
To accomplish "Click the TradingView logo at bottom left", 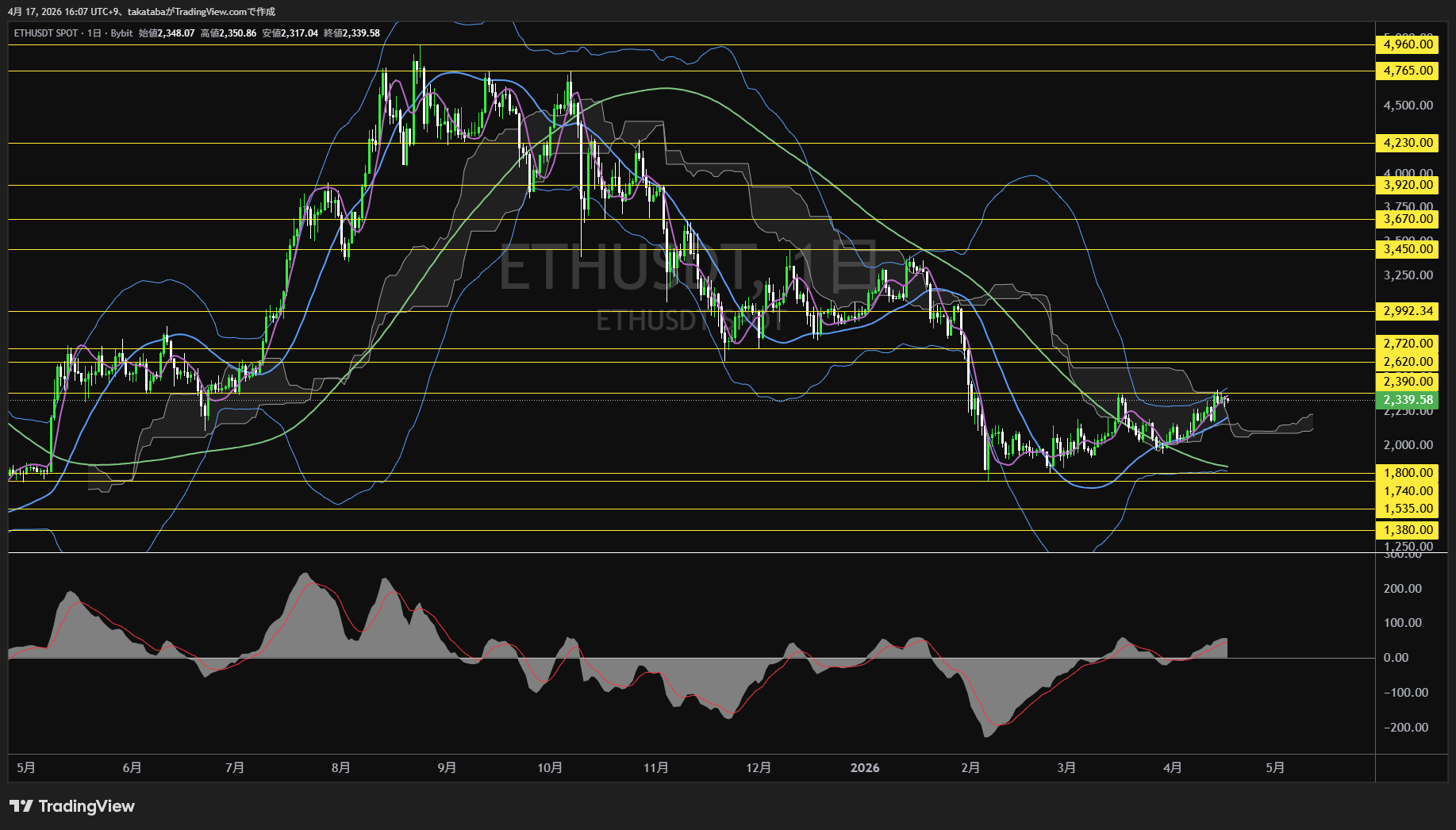I will pos(72,806).
